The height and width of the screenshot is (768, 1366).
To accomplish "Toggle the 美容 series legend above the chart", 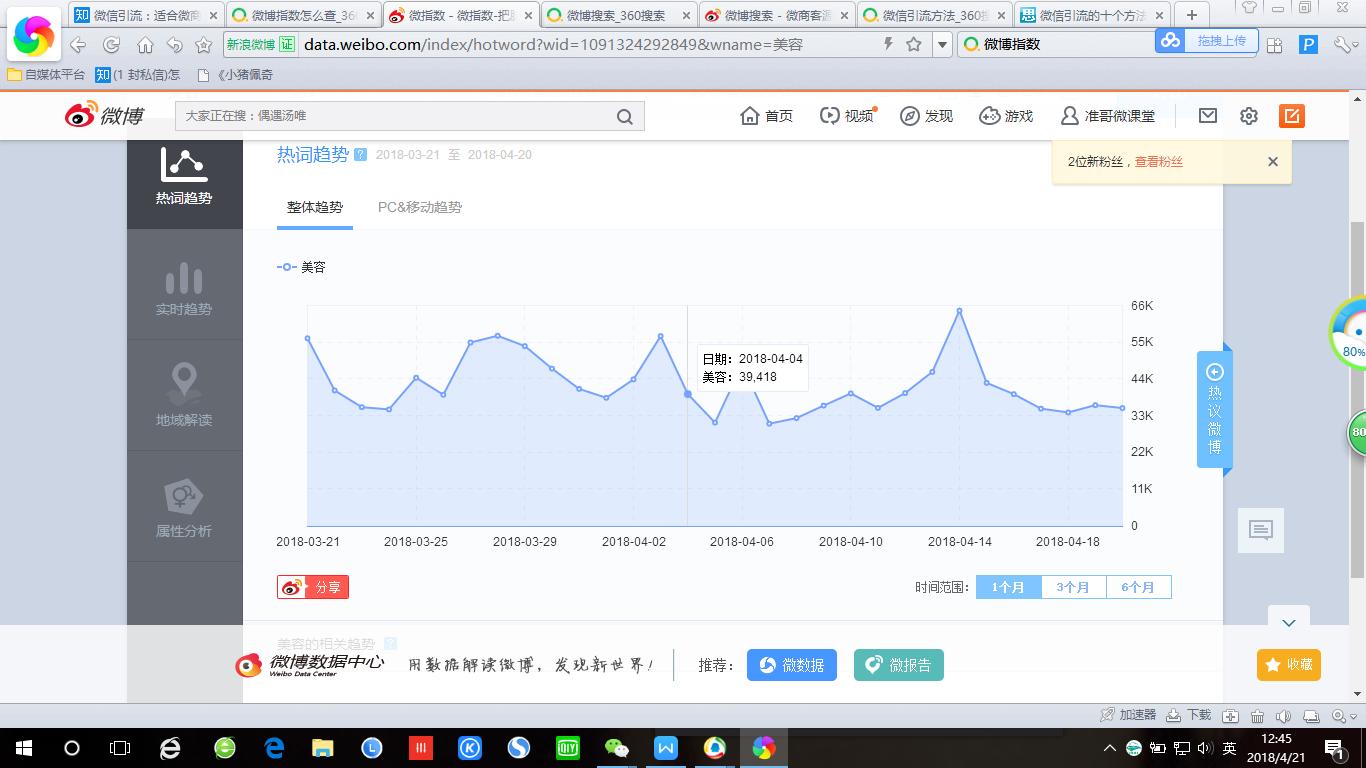I will coord(300,267).
